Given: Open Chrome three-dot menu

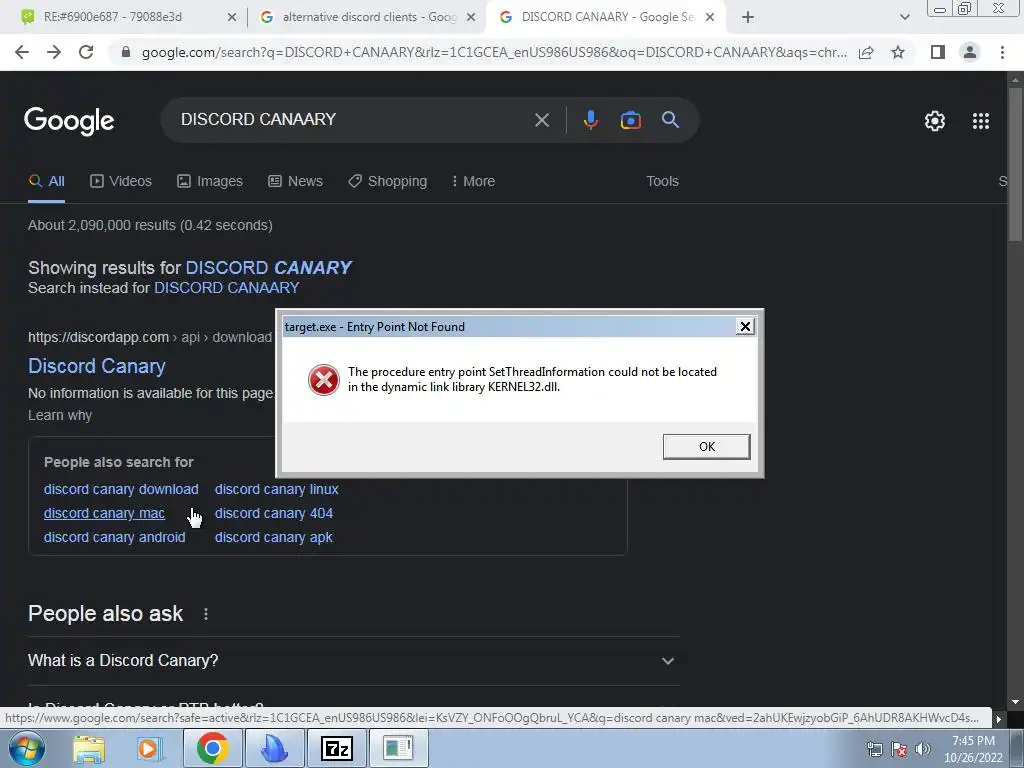Looking at the screenshot, I should (1002, 52).
